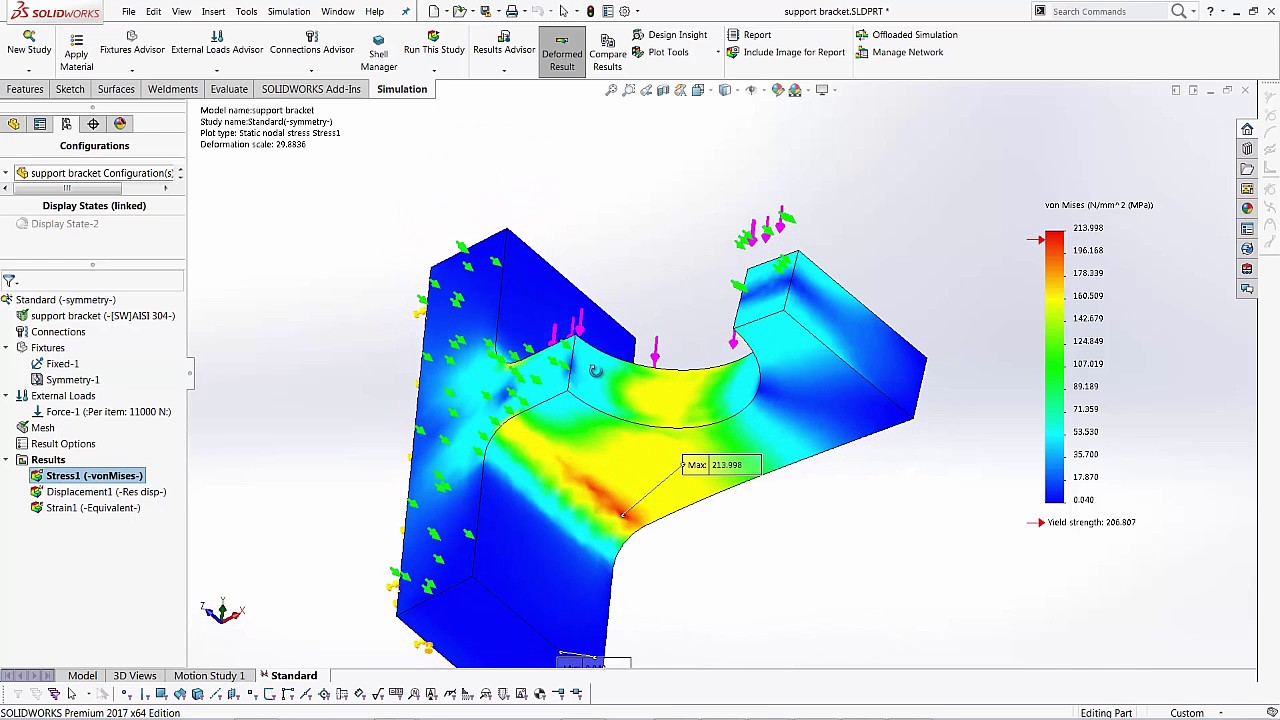Open the Shell Manager
The image size is (1280, 720).
pos(378,52)
